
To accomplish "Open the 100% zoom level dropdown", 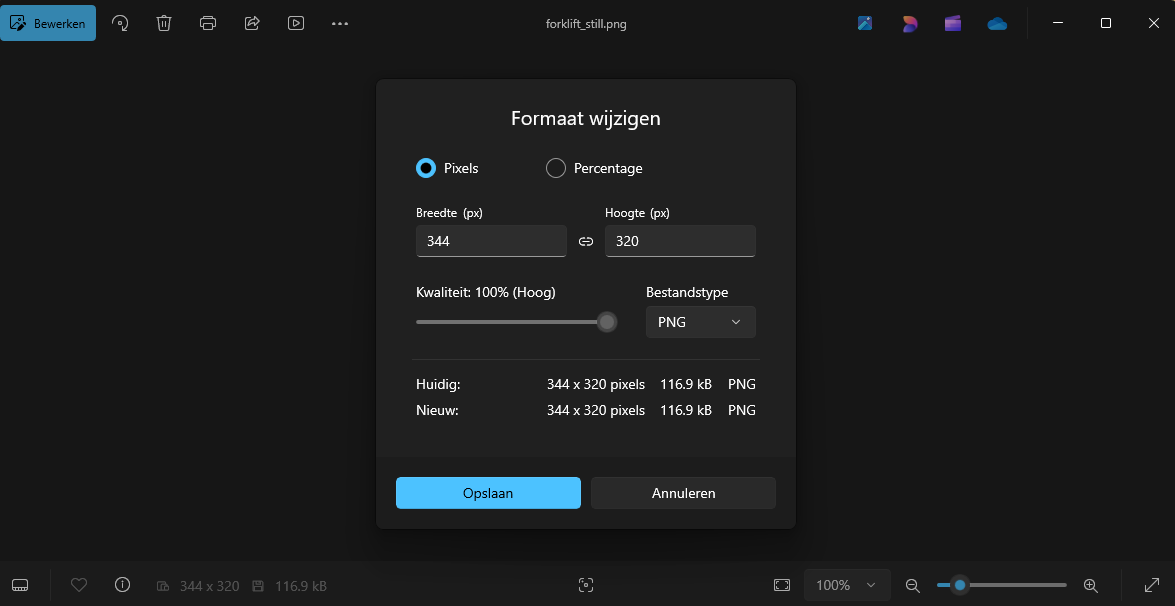I will pos(847,585).
